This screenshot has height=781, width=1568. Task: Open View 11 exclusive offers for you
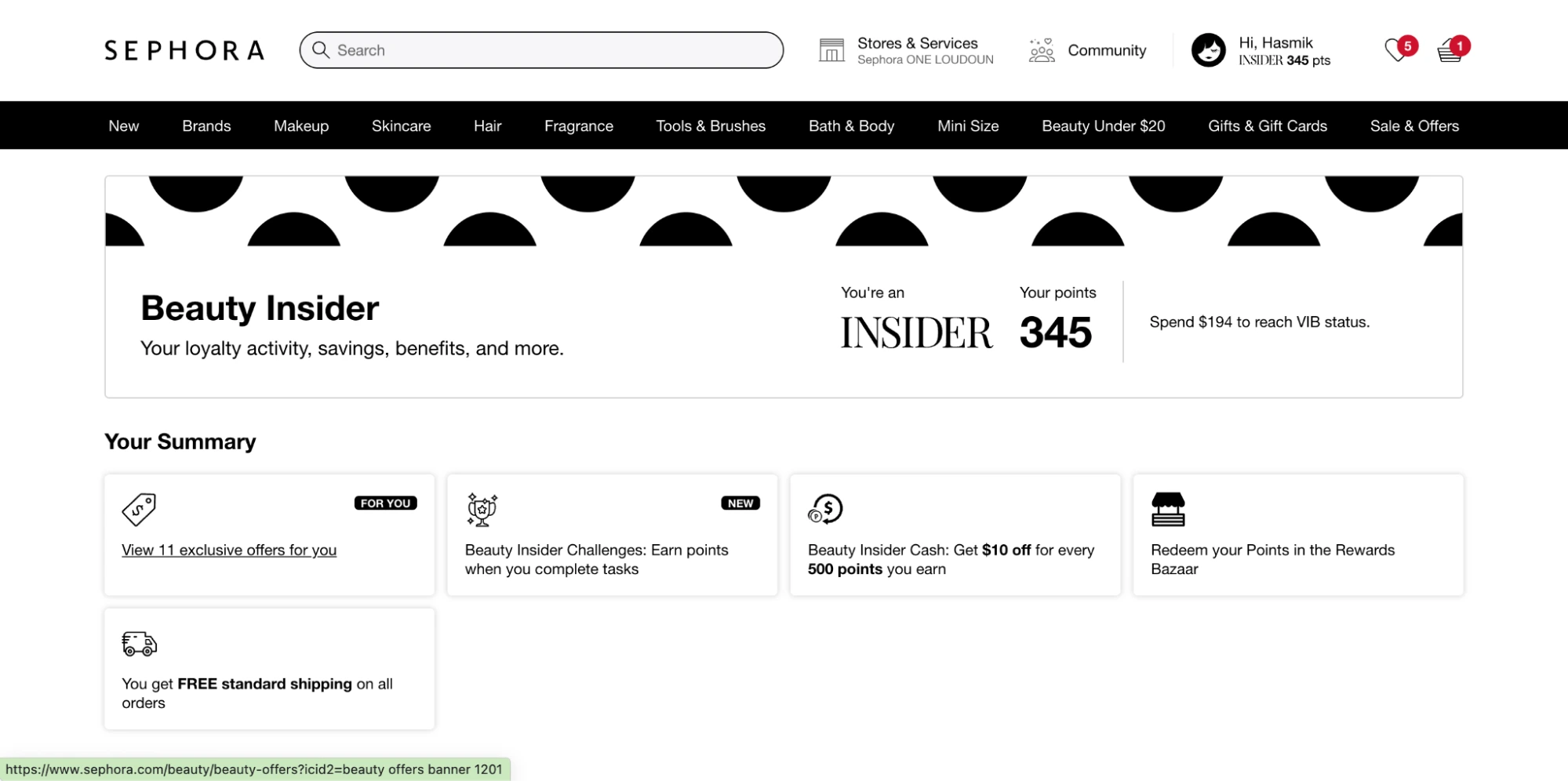click(x=229, y=550)
